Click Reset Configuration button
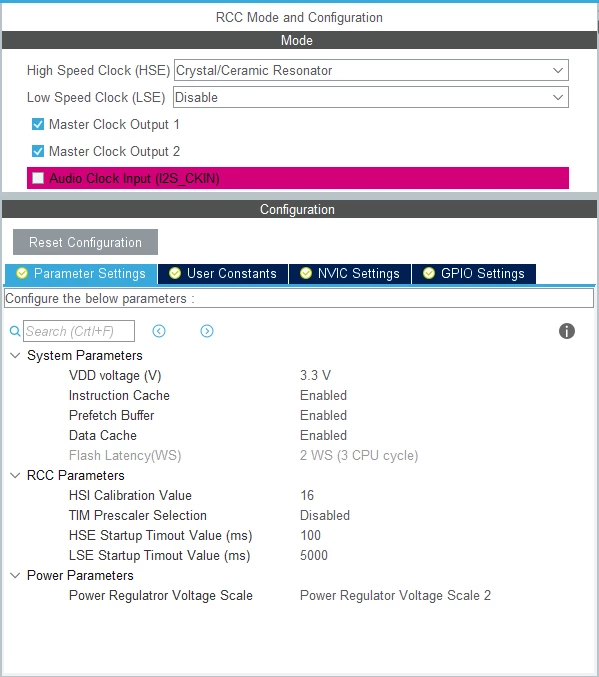This screenshot has width=599, height=677. [x=85, y=242]
